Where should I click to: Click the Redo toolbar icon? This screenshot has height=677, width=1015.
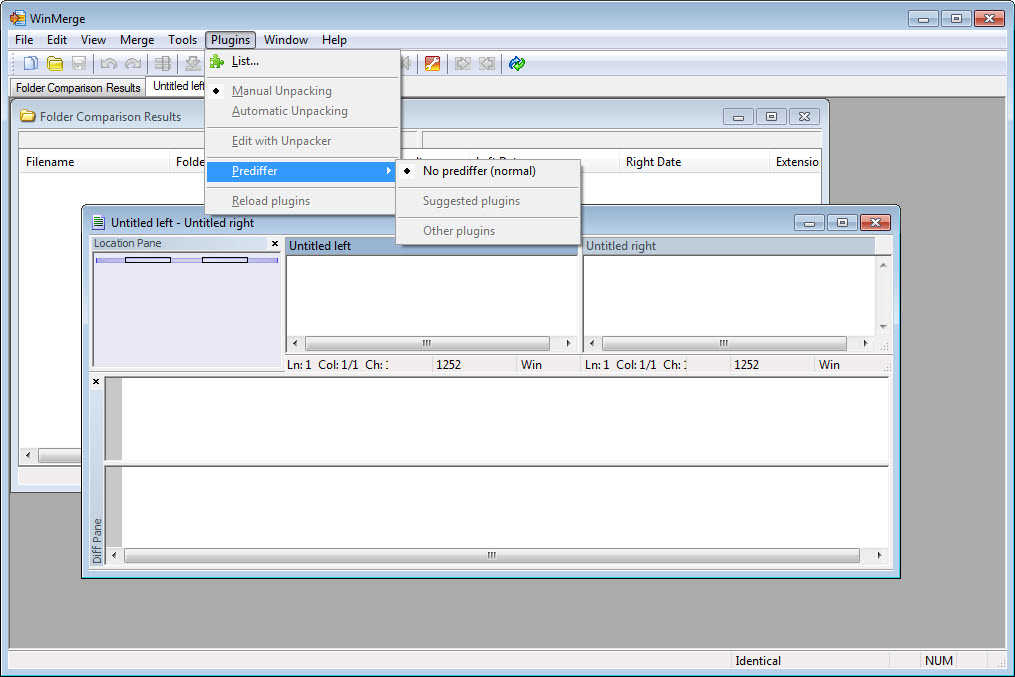(133, 63)
